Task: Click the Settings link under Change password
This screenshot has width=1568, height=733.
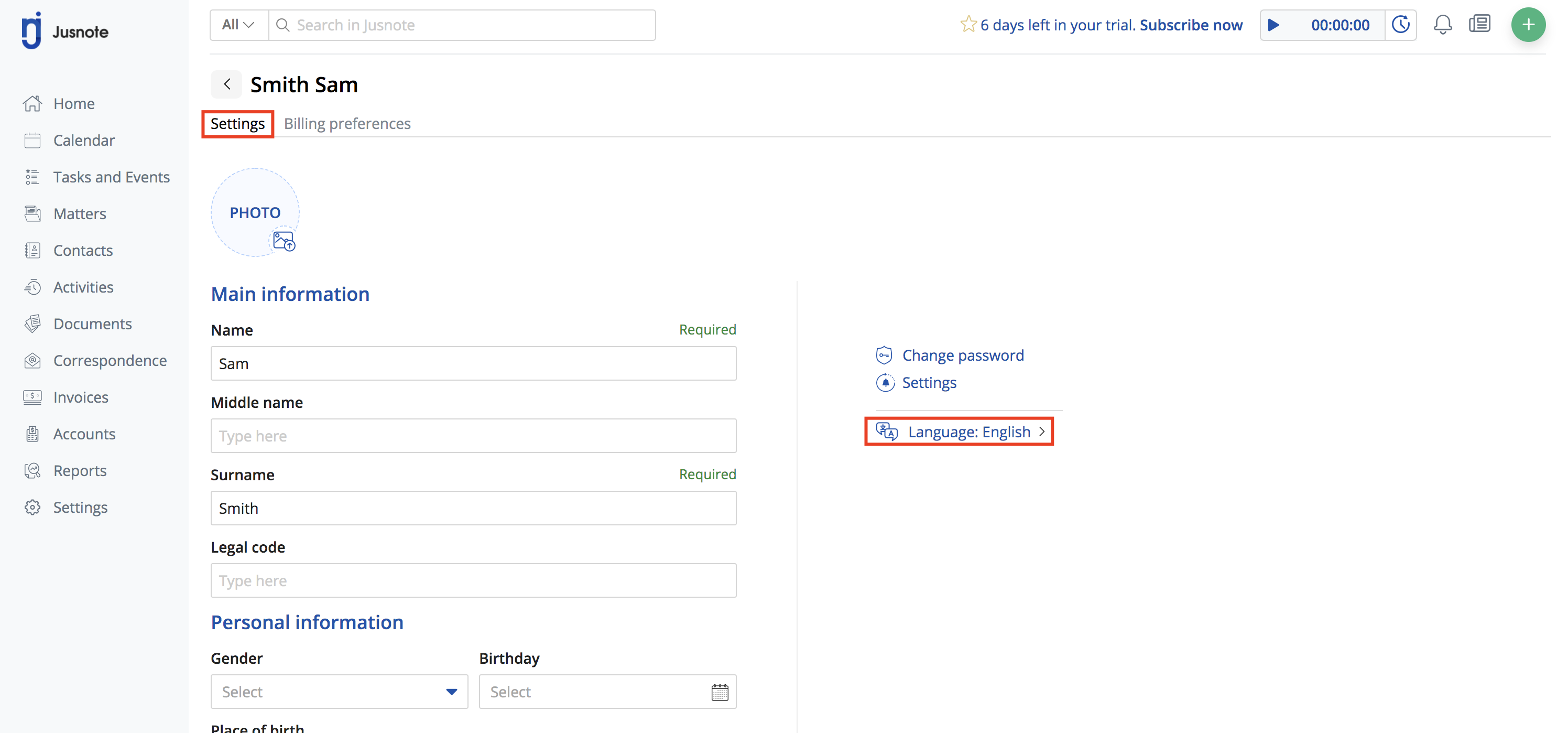Action: pyautogui.click(x=929, y=383)
